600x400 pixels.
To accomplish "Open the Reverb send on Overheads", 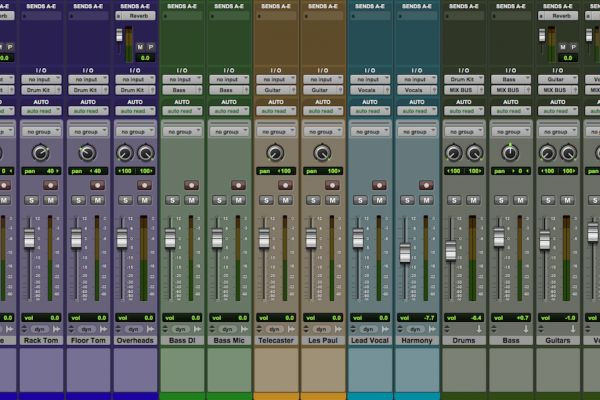I will point(139,16).
